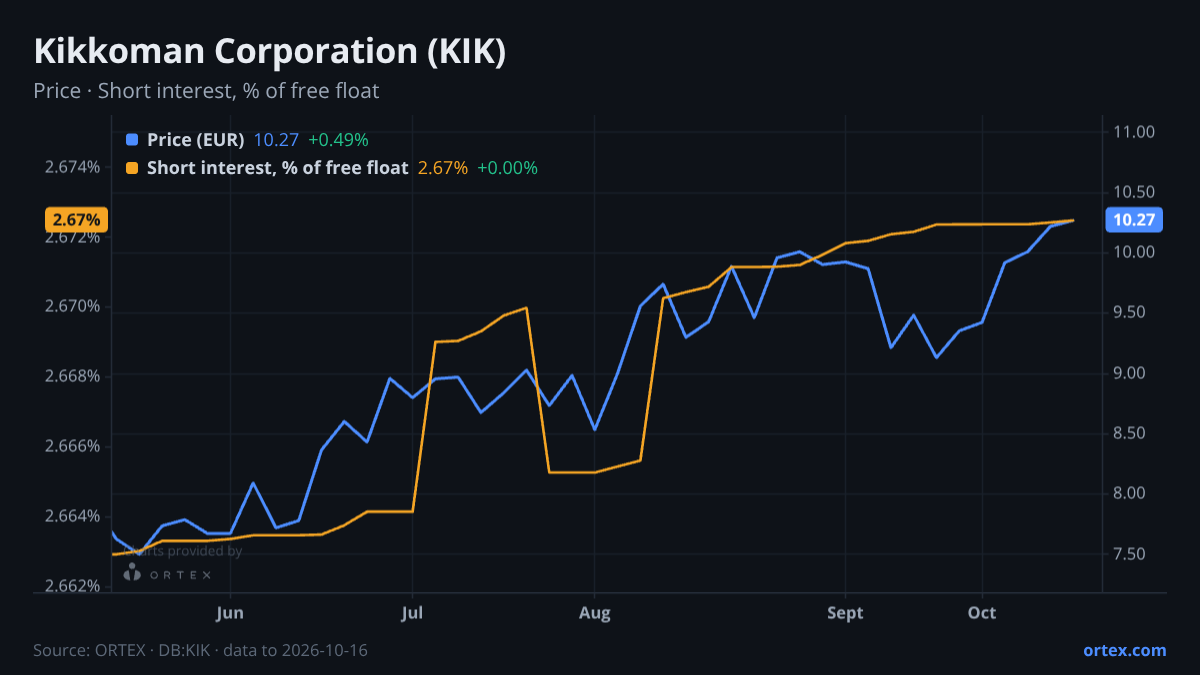Click the source line ORTEX · DB:KIK

(x=200, y=650)
